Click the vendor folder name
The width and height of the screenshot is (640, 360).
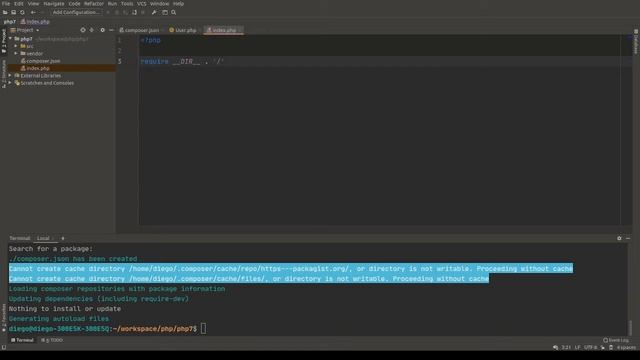pyautogui.click(x=35, y=53)
